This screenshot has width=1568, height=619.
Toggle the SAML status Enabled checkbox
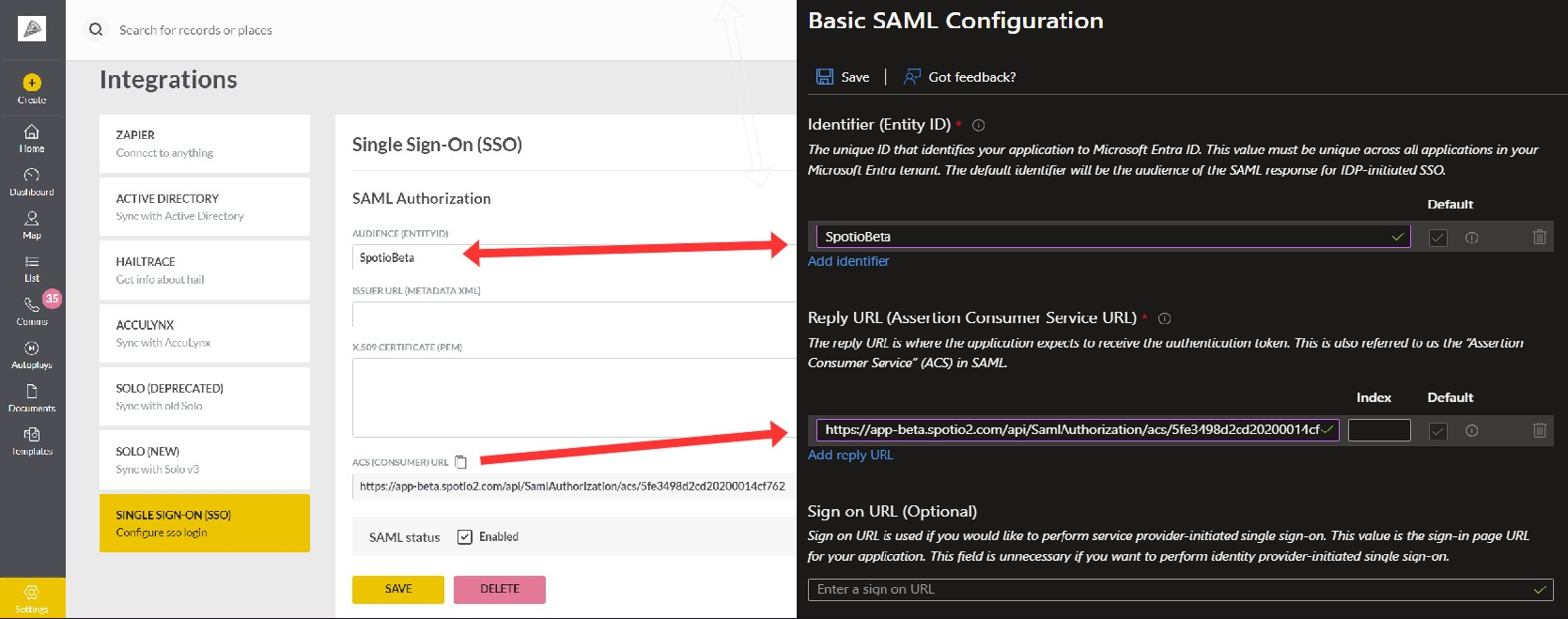click(x=464, y=537)
